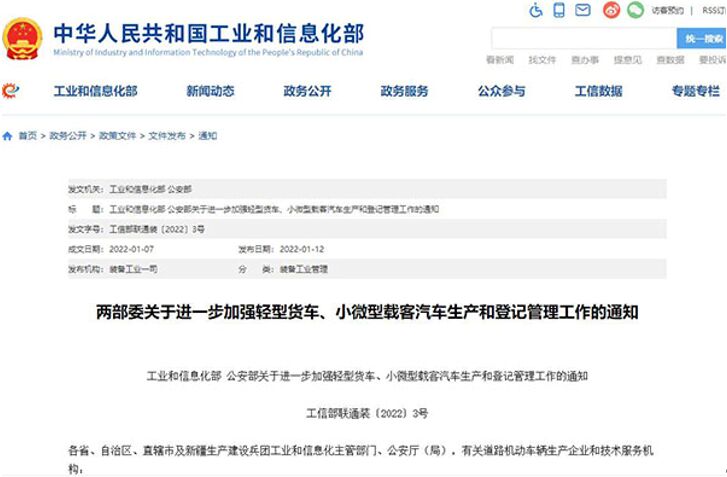Click the paragraph beginning 各省、自治区、直辖市

point(361,459)
